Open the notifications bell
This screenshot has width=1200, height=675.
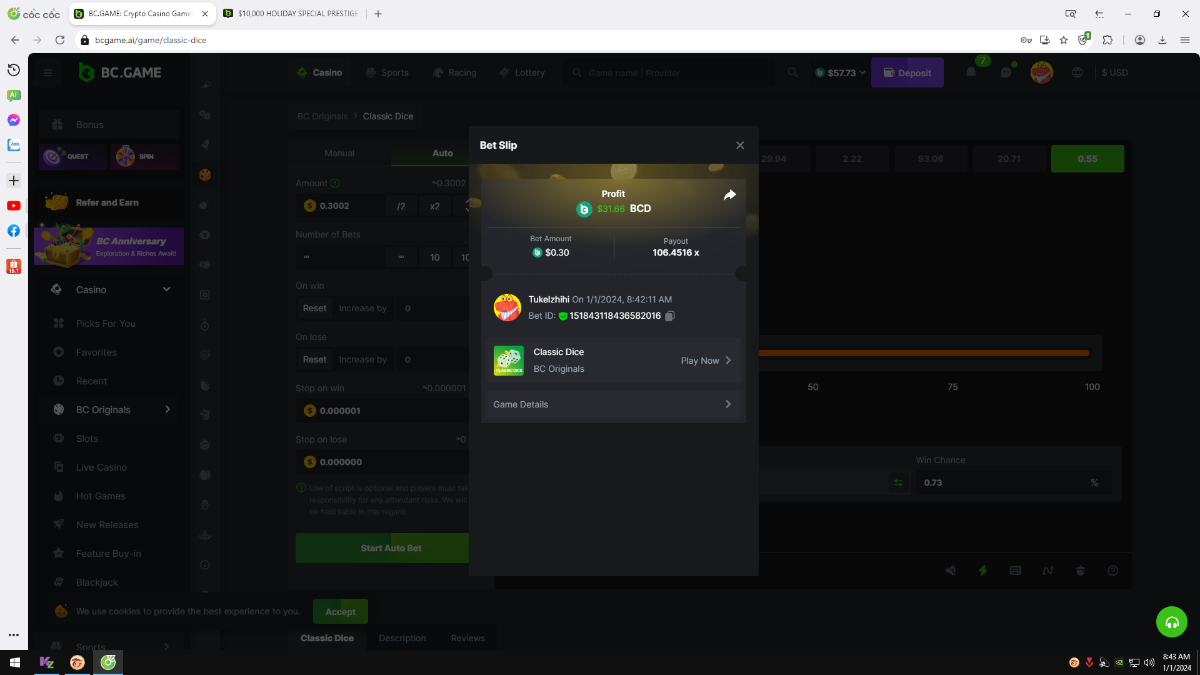point(971,72)
